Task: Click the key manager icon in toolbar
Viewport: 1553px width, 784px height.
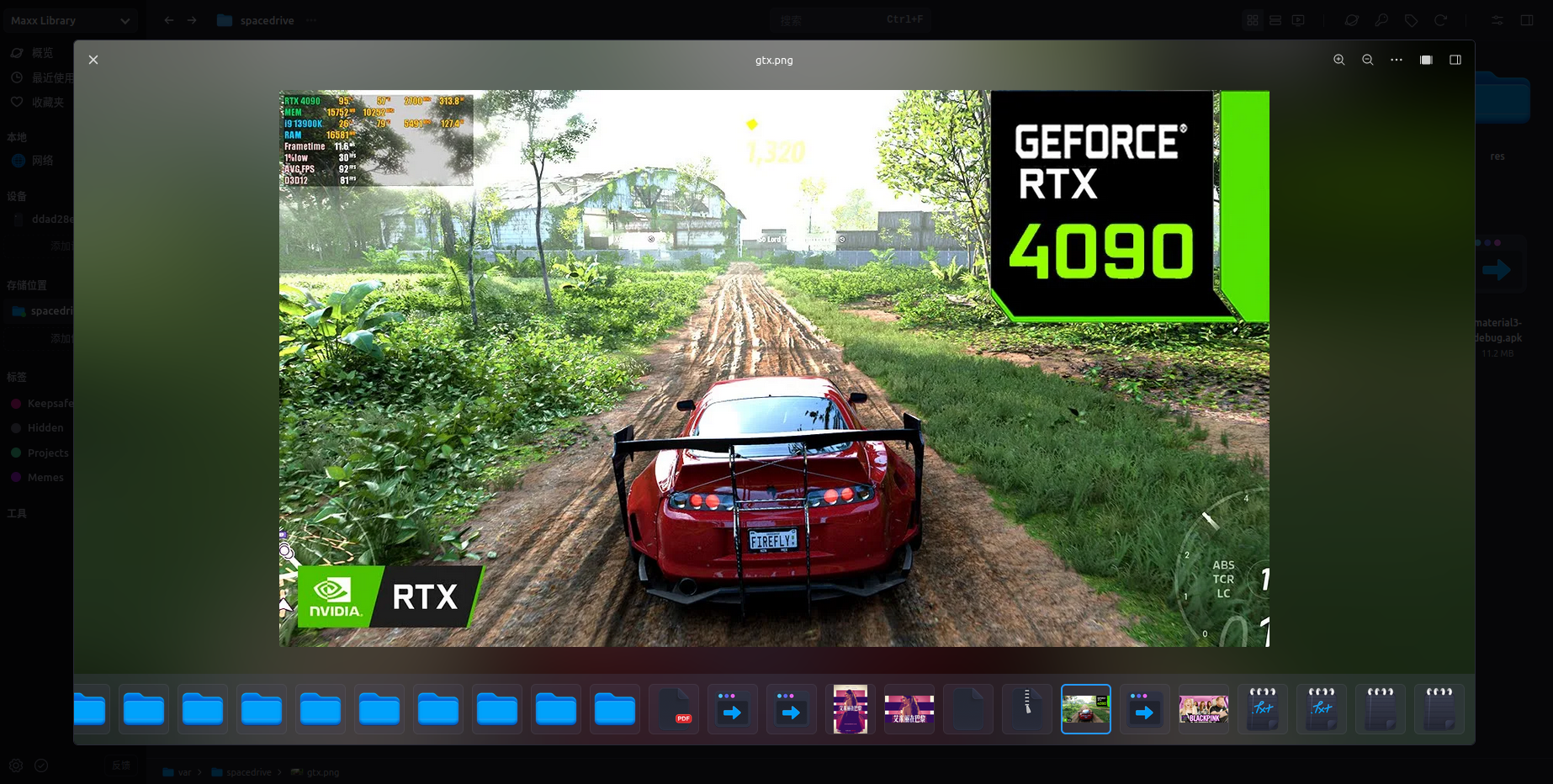Action: pyautogui.click(x=1381, y=20)
